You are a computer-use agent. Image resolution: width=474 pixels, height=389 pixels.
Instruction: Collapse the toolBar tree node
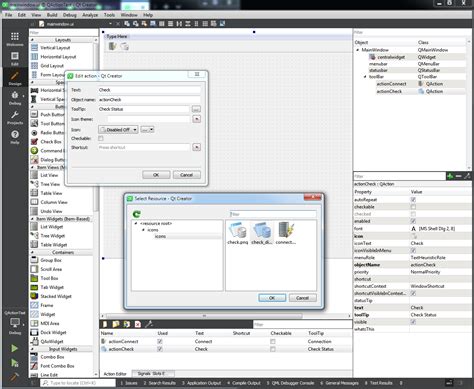[x=365, y=77]
